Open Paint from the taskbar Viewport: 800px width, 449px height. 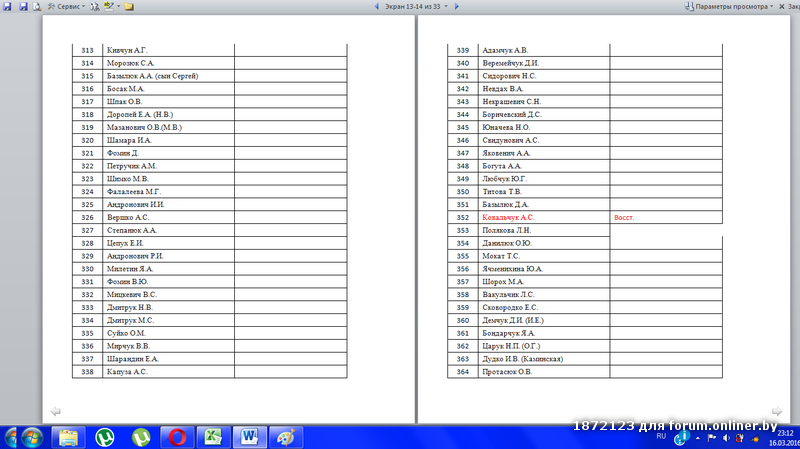pyautogui.click(x=286, y=438)
